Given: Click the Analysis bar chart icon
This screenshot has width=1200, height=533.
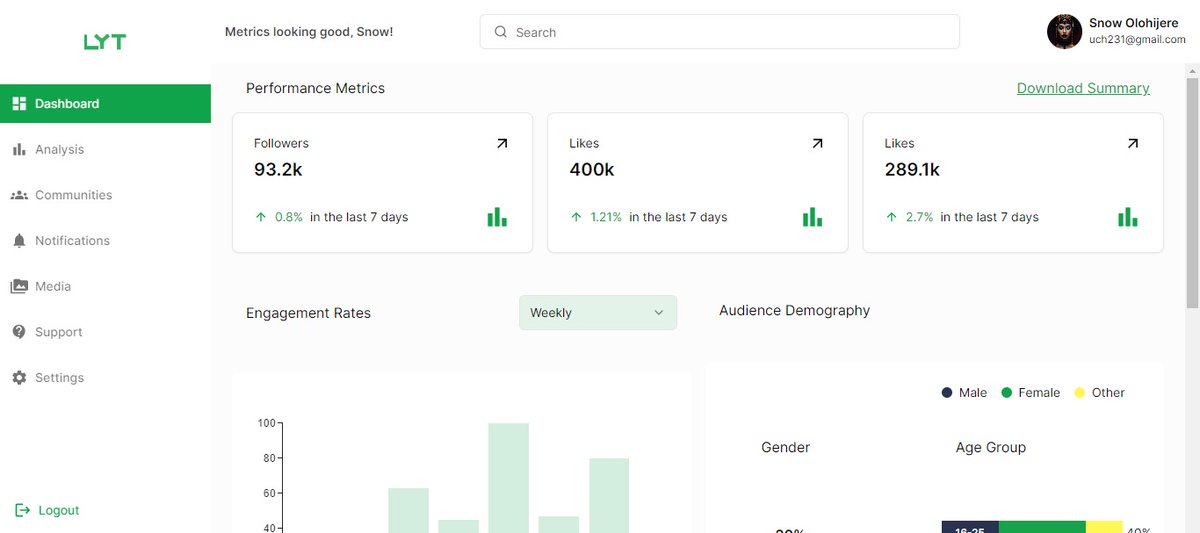Looking at the screenshot, I should coord(19,149).
